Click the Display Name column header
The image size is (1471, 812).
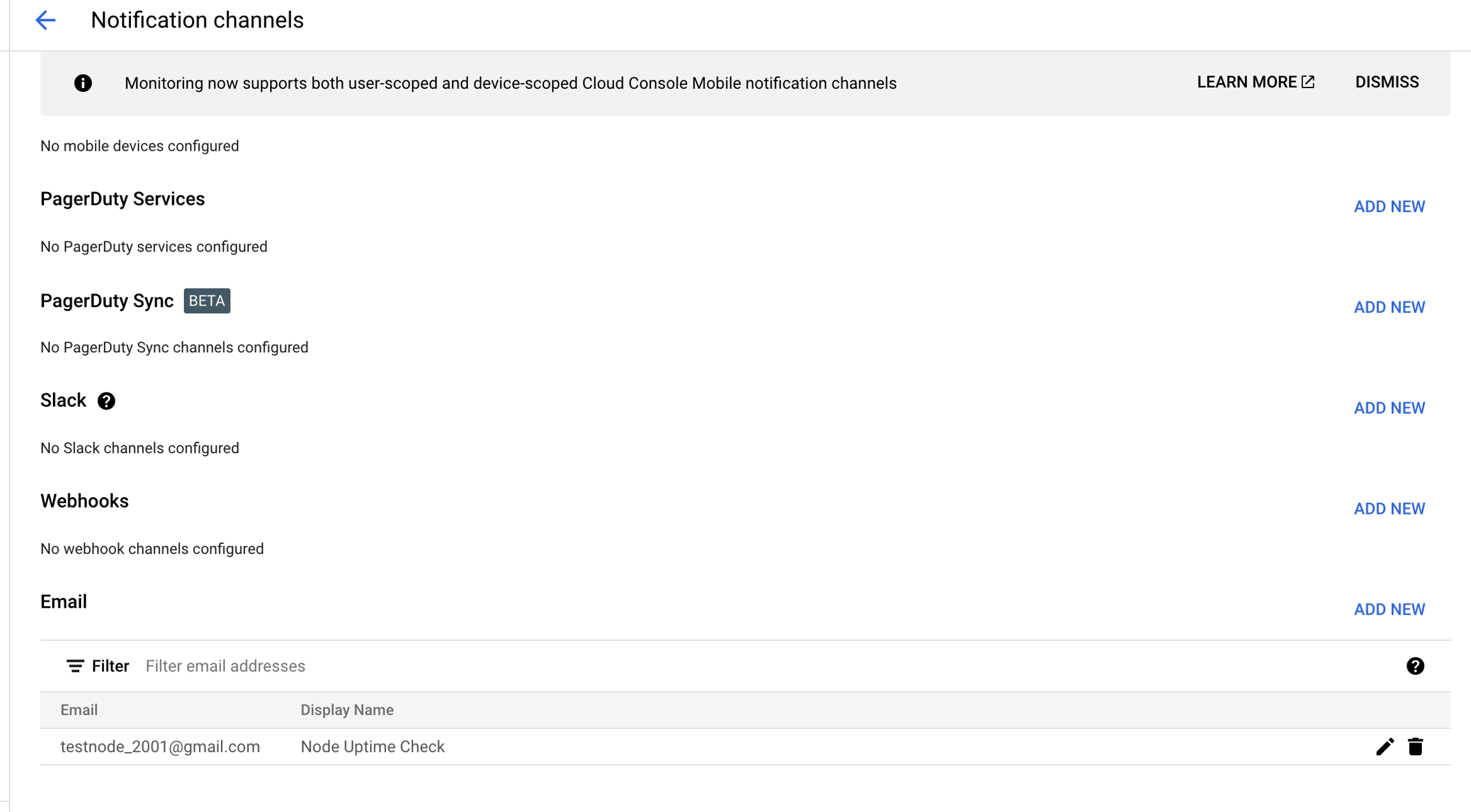click(347, 710)
